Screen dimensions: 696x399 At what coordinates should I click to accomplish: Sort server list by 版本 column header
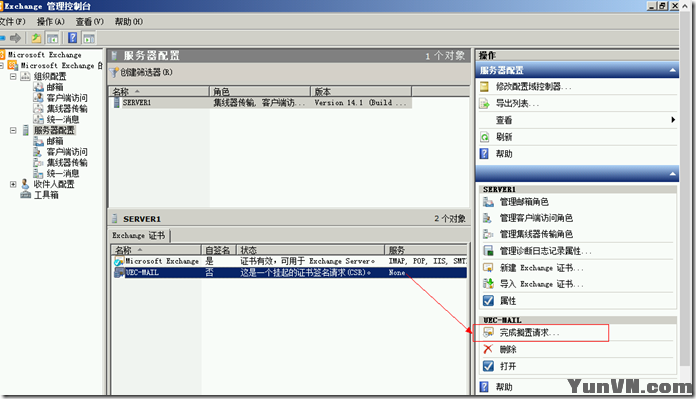click(361, 91)
